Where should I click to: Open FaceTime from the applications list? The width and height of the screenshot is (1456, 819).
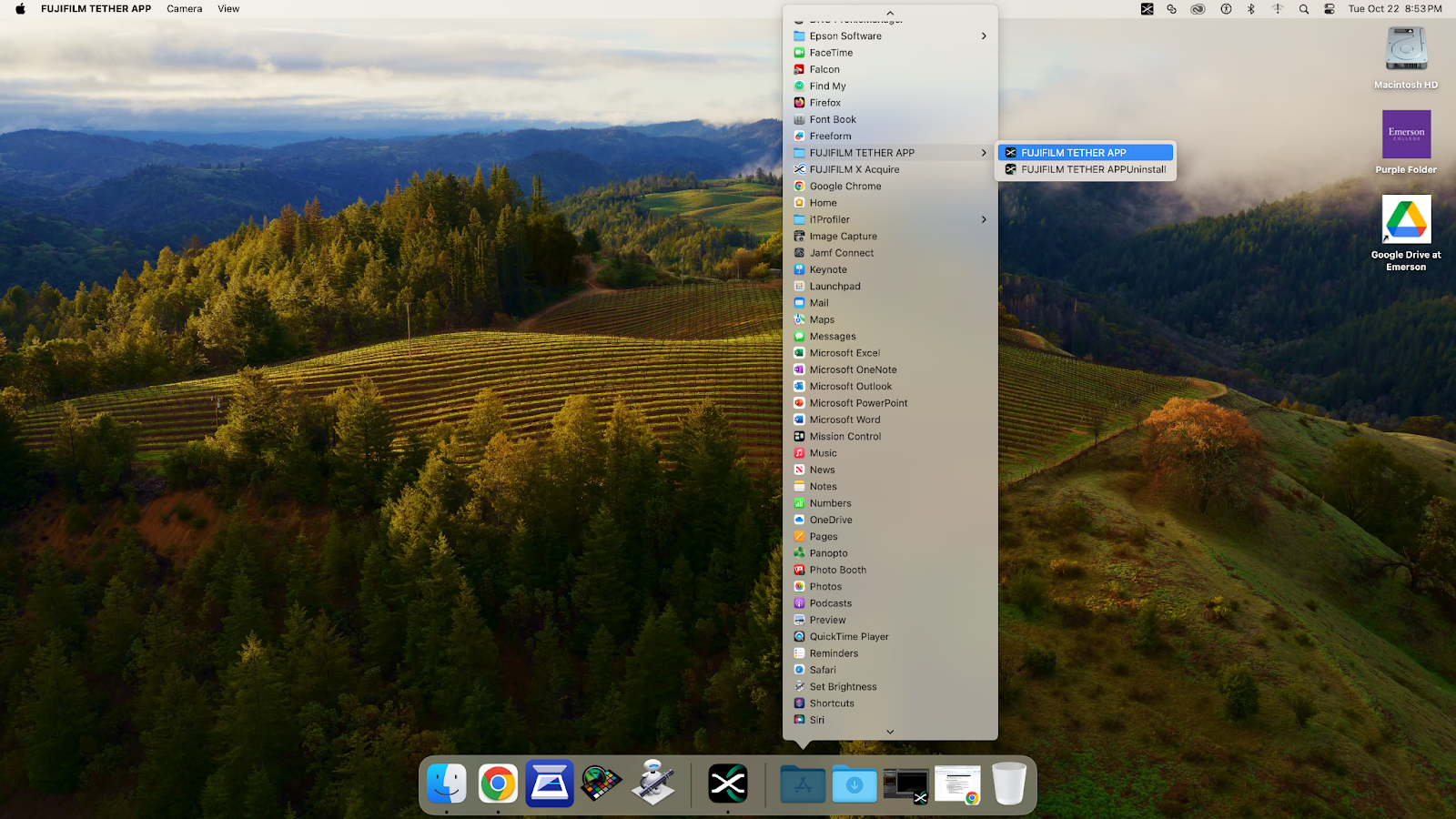[890, 53]
